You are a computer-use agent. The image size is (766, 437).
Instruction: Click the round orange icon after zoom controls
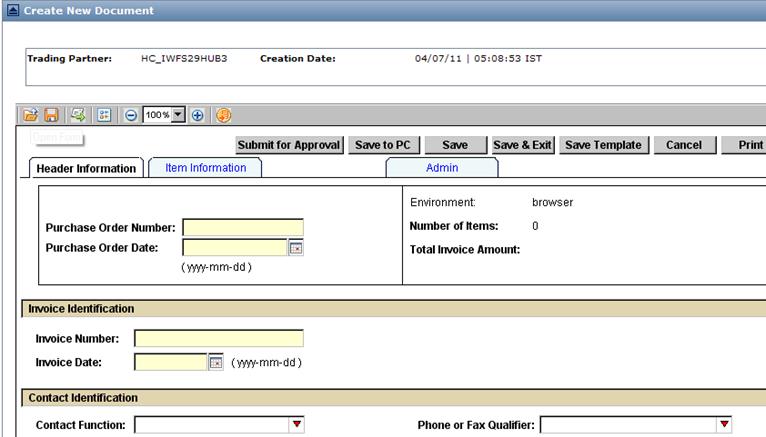223,115
